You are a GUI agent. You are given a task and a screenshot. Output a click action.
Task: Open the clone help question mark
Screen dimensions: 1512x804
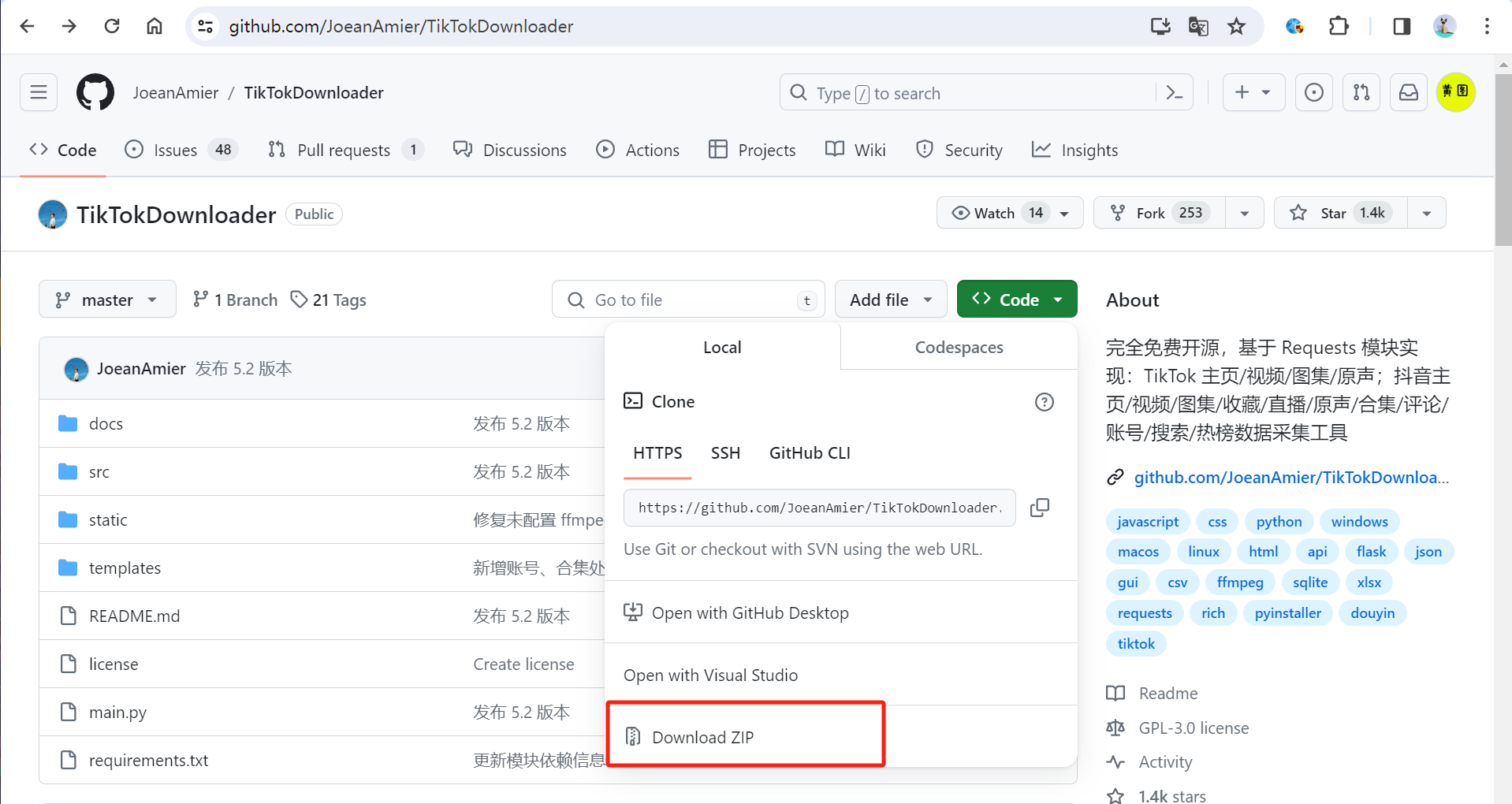(1045, 402)
